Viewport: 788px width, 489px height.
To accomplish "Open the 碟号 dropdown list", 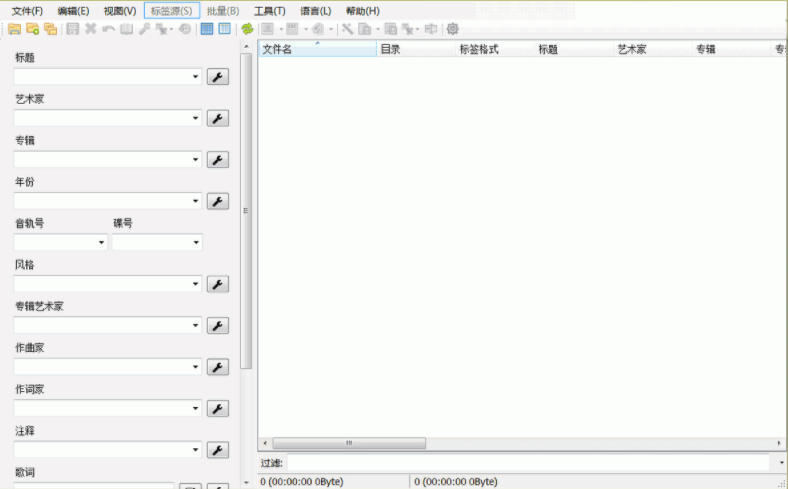I will pyautogui.click(x=195, y=243).
